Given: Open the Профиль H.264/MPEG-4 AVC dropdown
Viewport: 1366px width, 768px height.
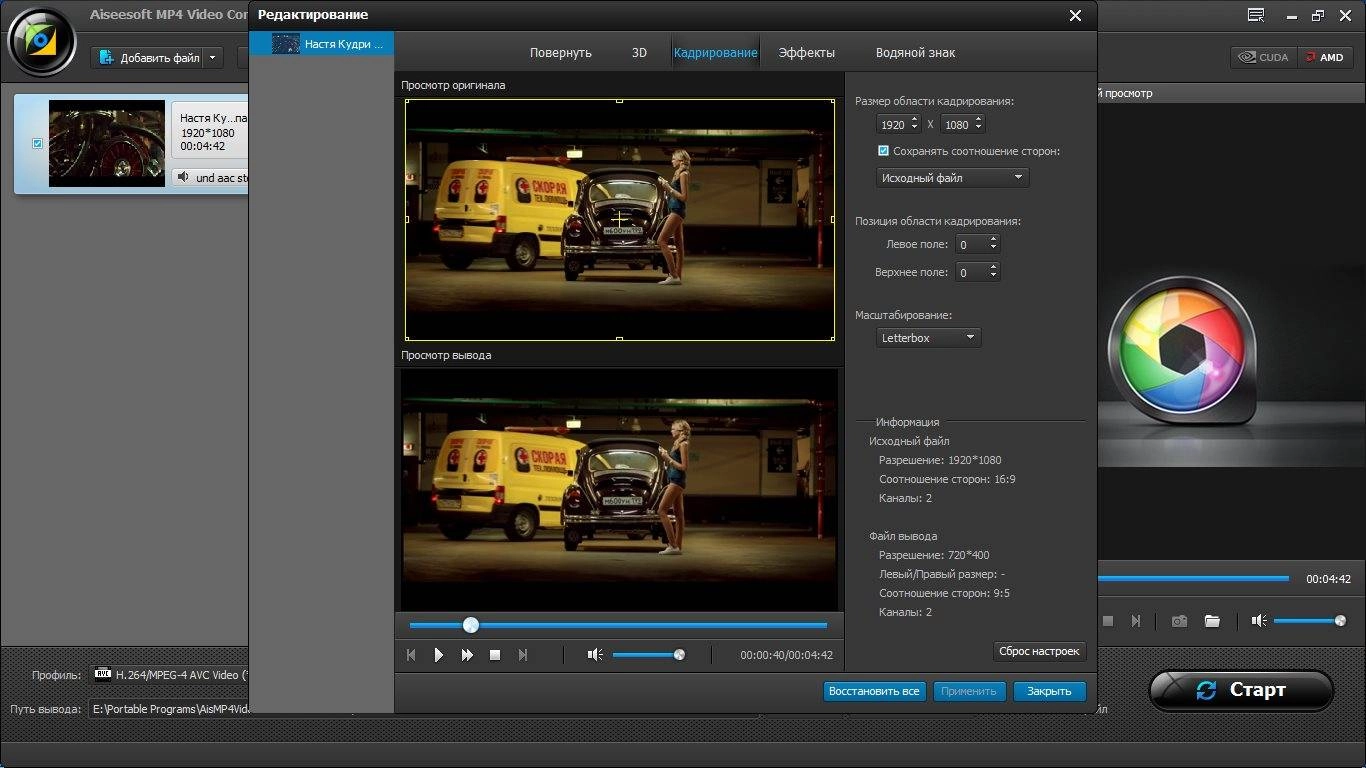Looking at the screenshot, I should tap(171, 674).
